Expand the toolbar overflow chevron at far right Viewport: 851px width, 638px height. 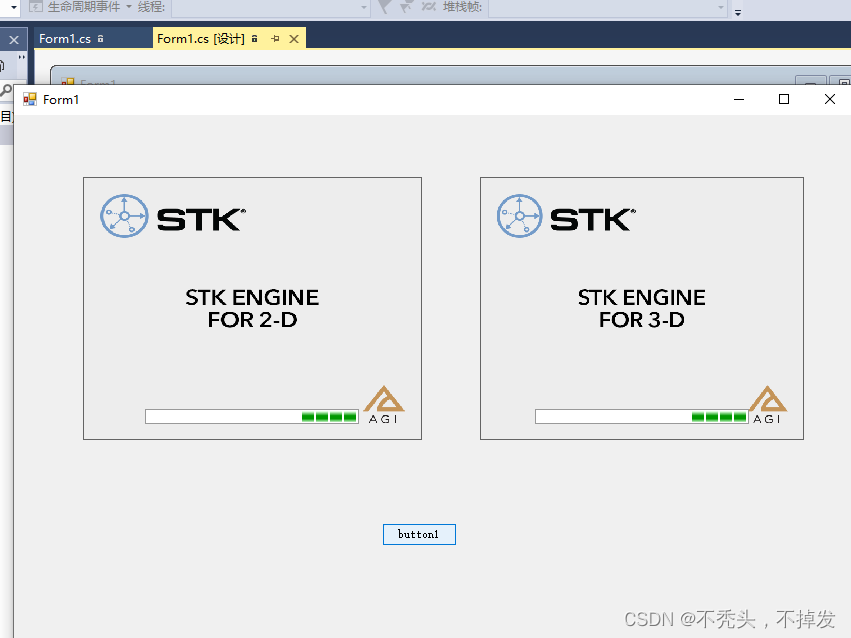737,13
